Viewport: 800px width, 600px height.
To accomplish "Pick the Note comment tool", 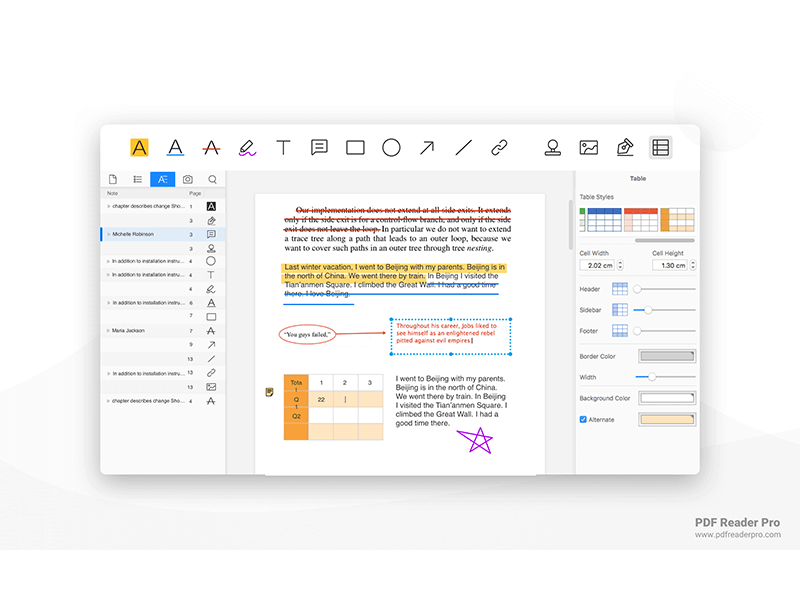I will [319, 148].
